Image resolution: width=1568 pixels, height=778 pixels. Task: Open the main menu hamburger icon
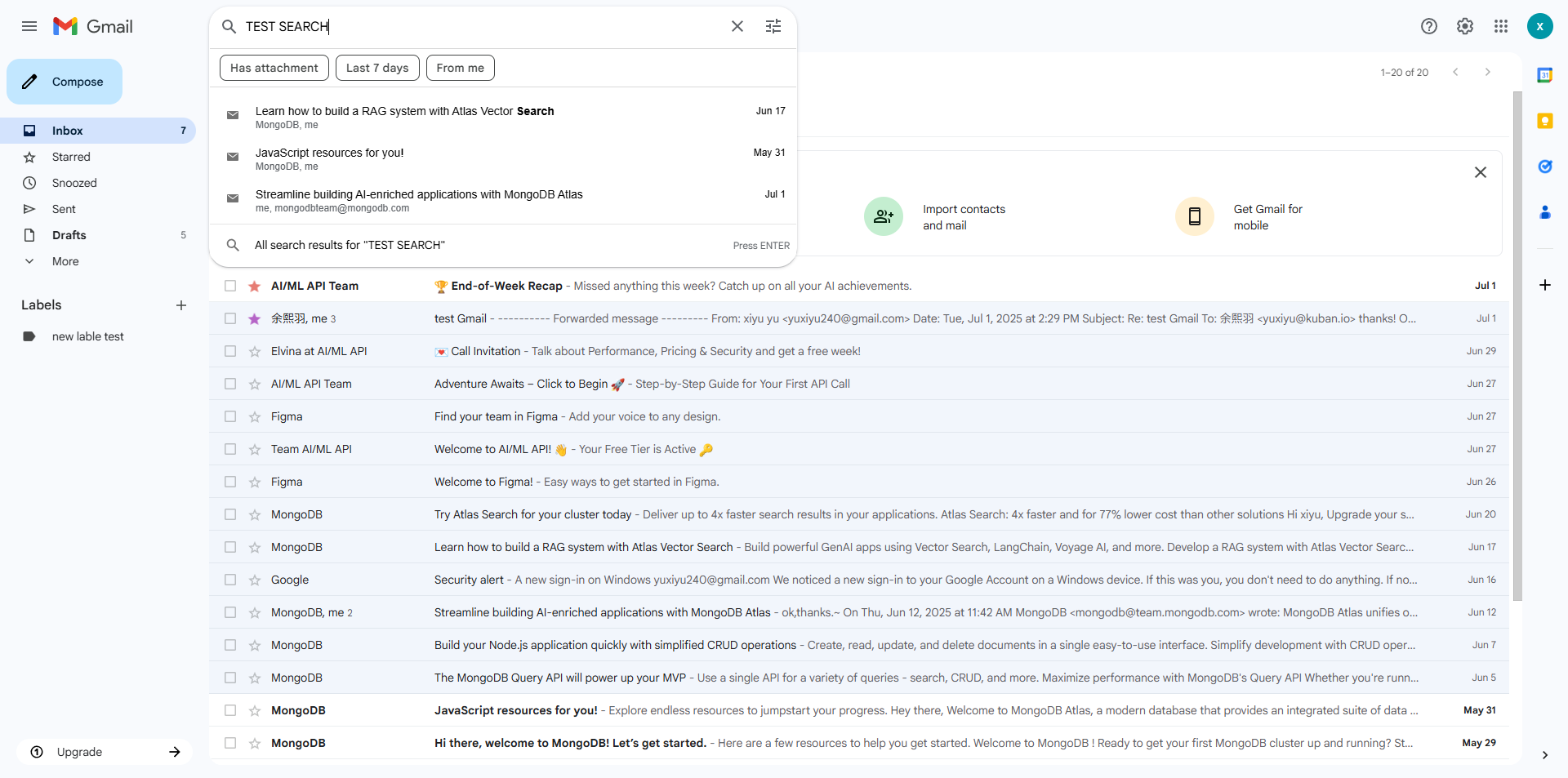(x=29, y=26)
